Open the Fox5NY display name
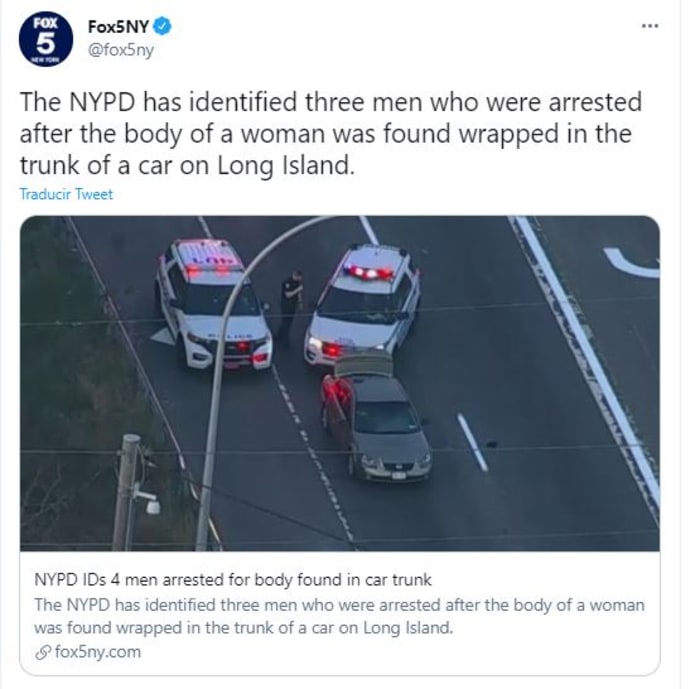Viewport: 700px width, 689px height. coord(118,27)
